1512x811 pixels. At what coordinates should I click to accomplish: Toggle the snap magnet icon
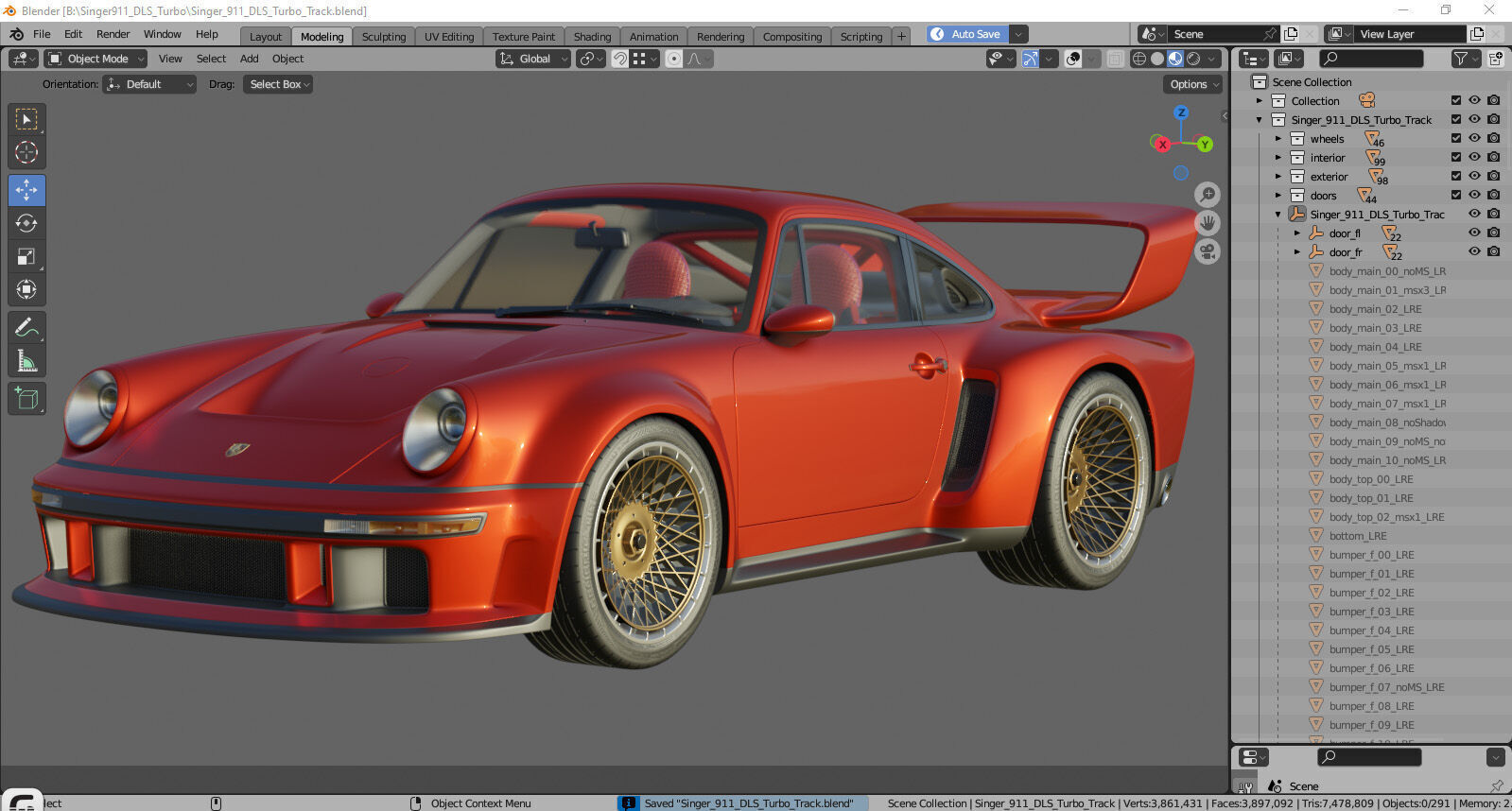(x=620, y=59)
